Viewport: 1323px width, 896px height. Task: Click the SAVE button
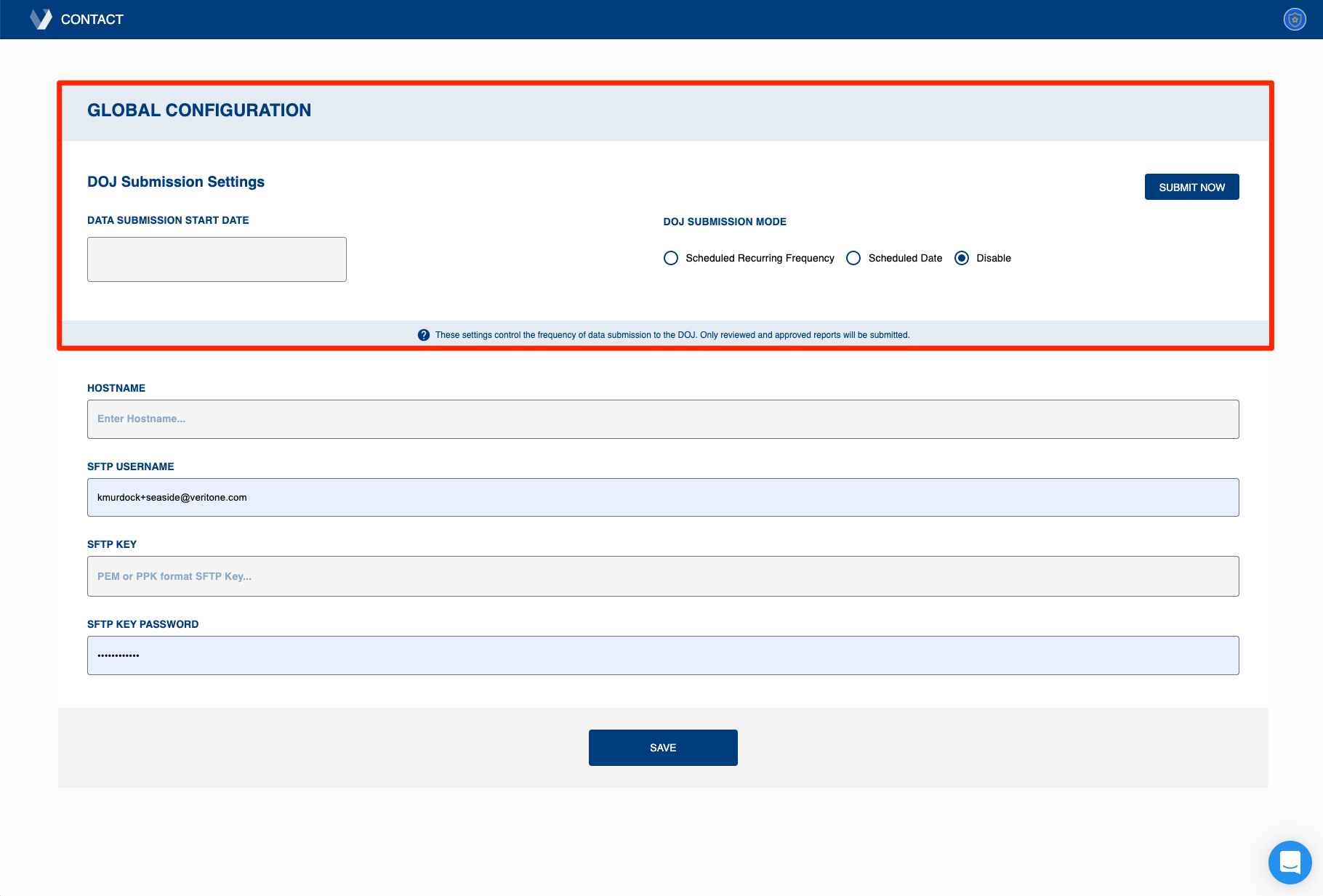tap(663, 748)
